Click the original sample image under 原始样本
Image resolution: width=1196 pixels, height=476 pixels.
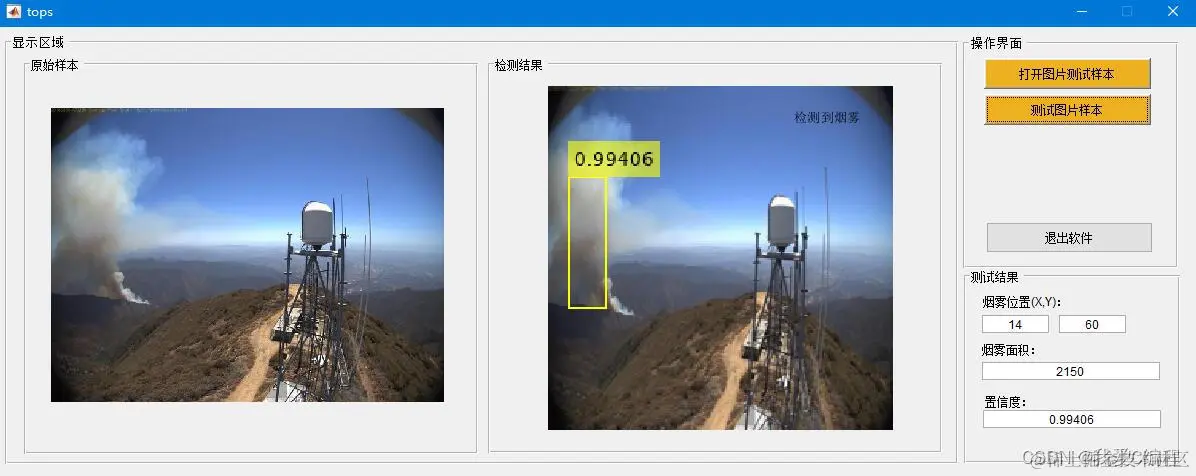click(x=247, y=255)
